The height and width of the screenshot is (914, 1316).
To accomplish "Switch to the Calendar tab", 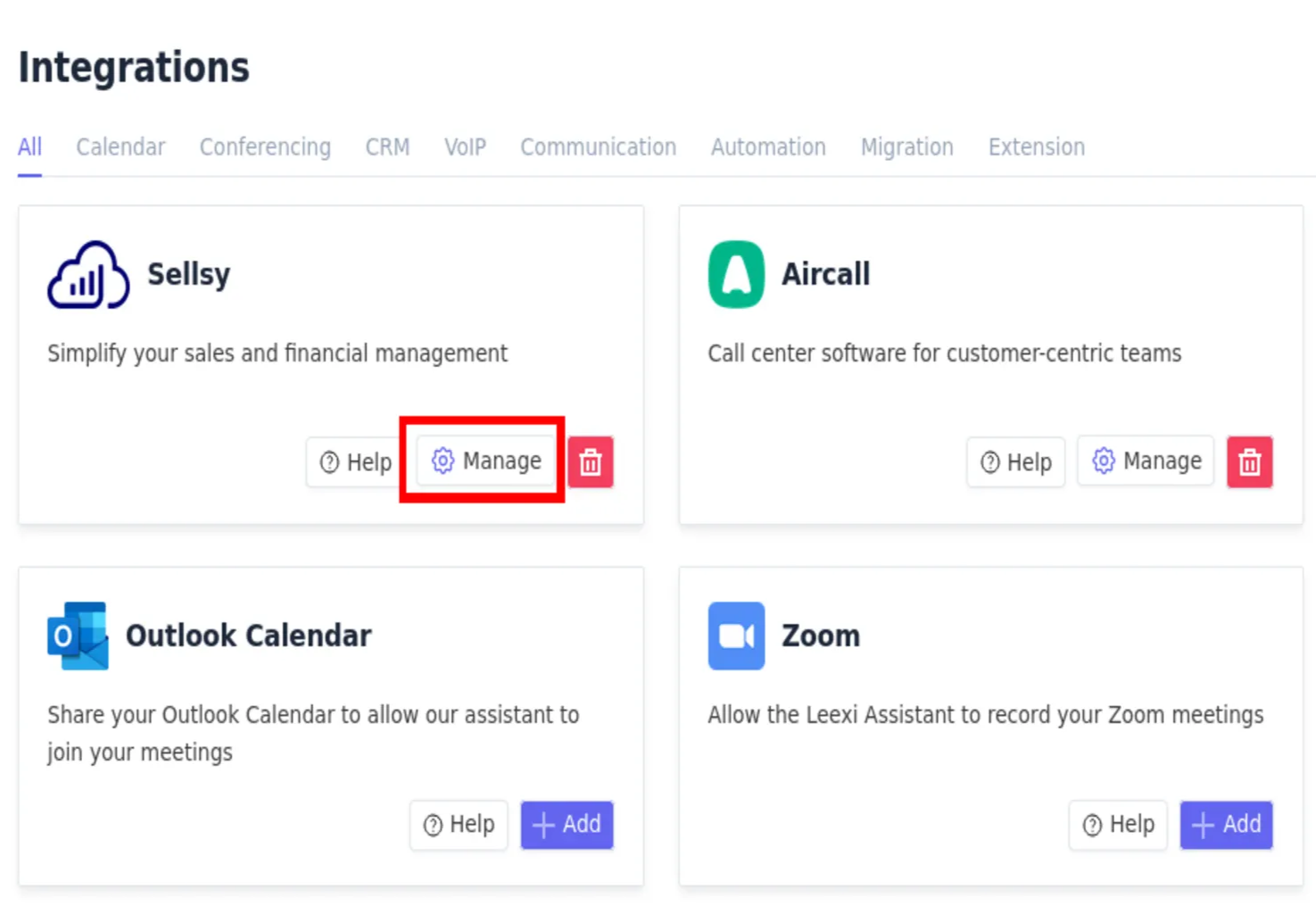I will [x=120, y=147].
